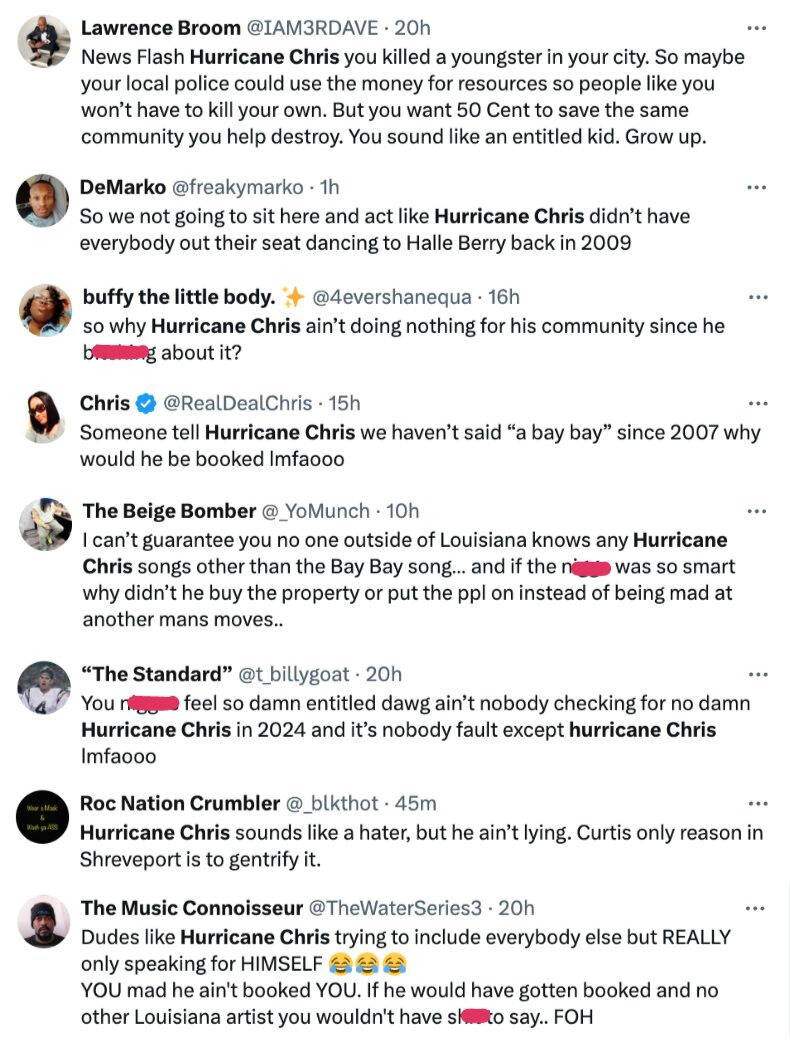
Task: Visit the @freakymarko profile handle
Action: pyautogui.click(x=238, y=188)
